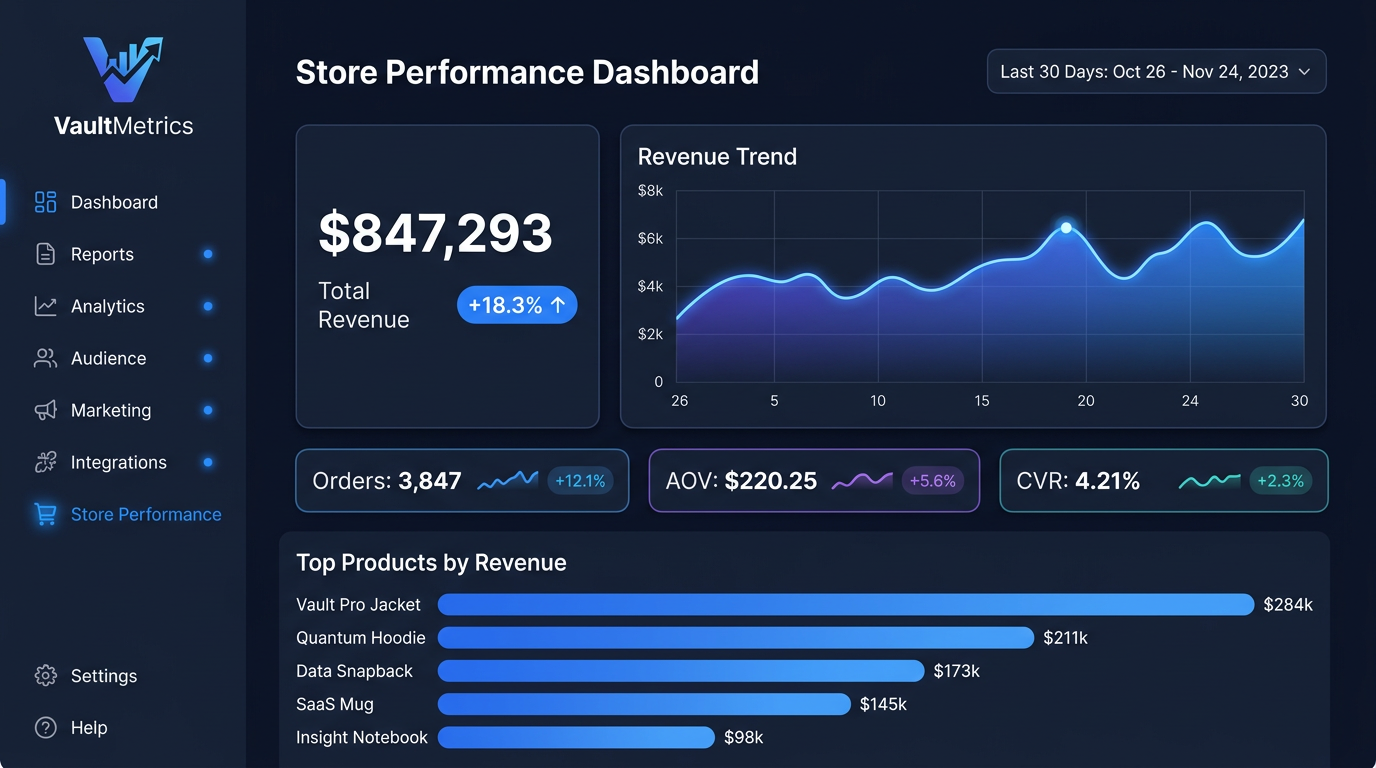Click the Vault Pro Jacket revenue bar
1376x768 pixels.
tap(845, 604)
